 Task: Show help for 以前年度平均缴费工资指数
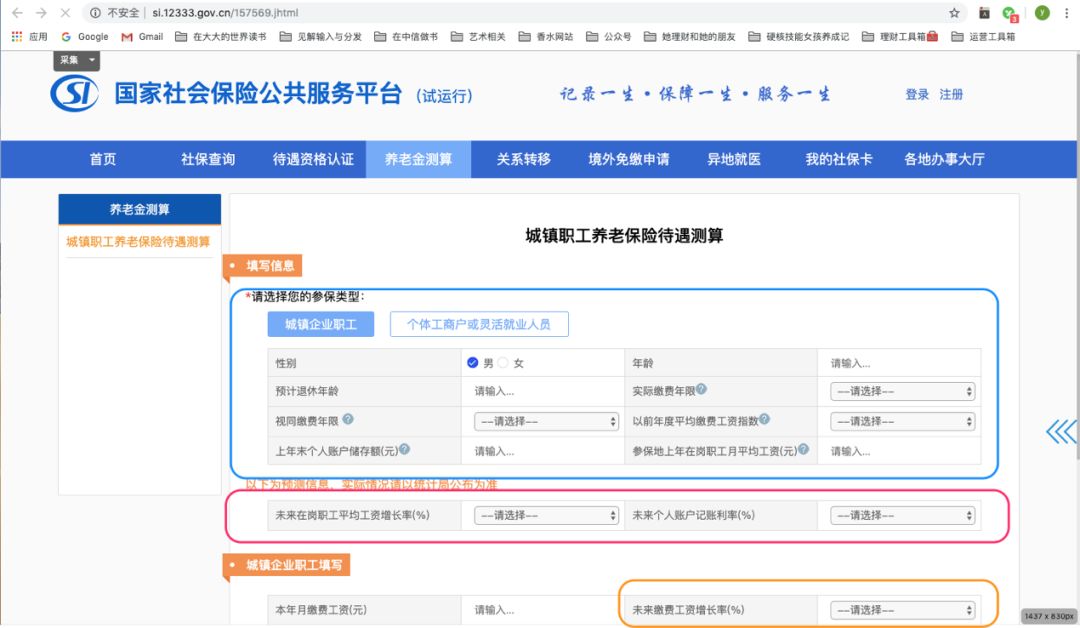[765, 419]
